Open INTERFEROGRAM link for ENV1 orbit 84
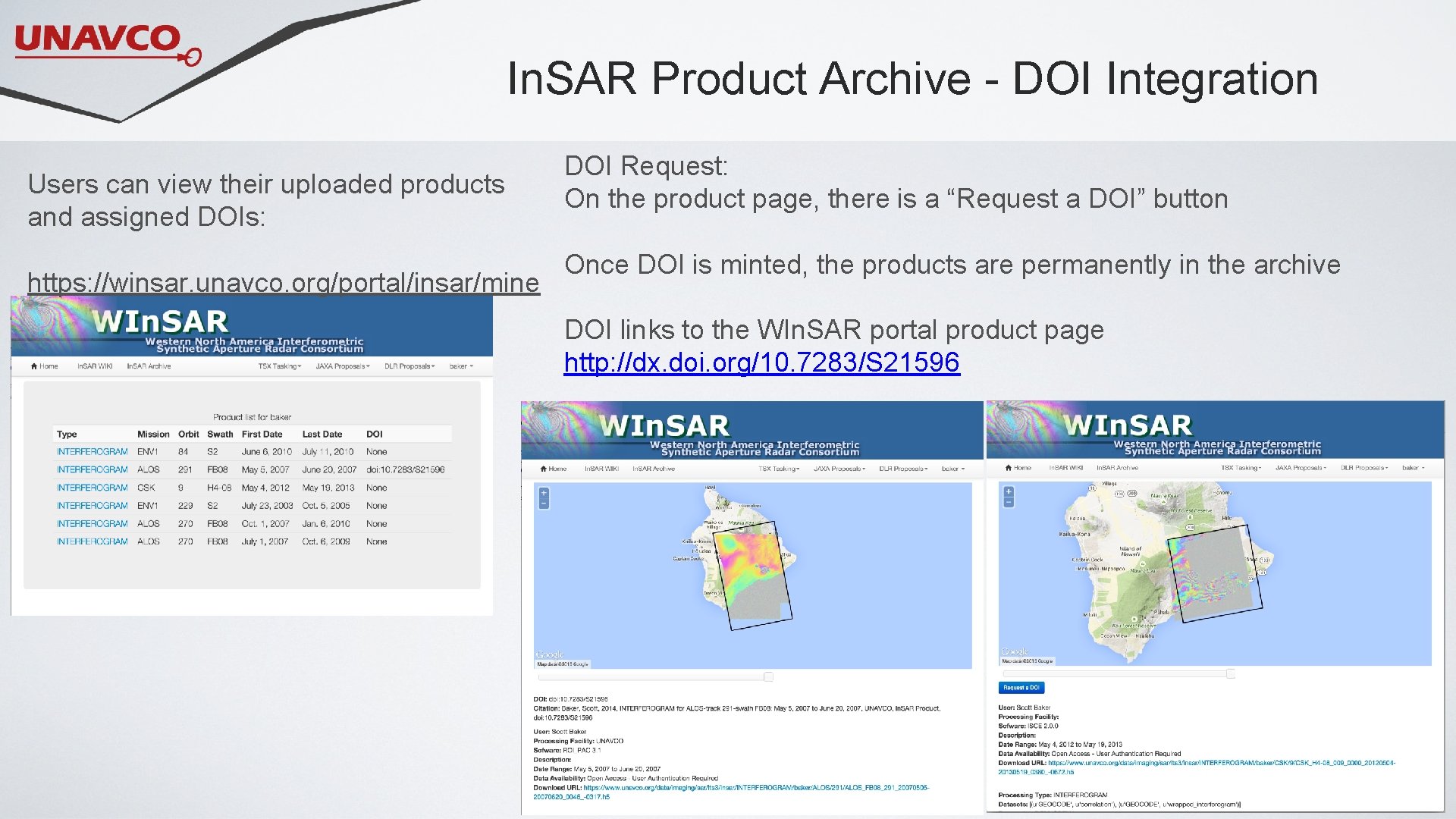The height and width of the screenshot is (819, 1456). pos(93,452)
